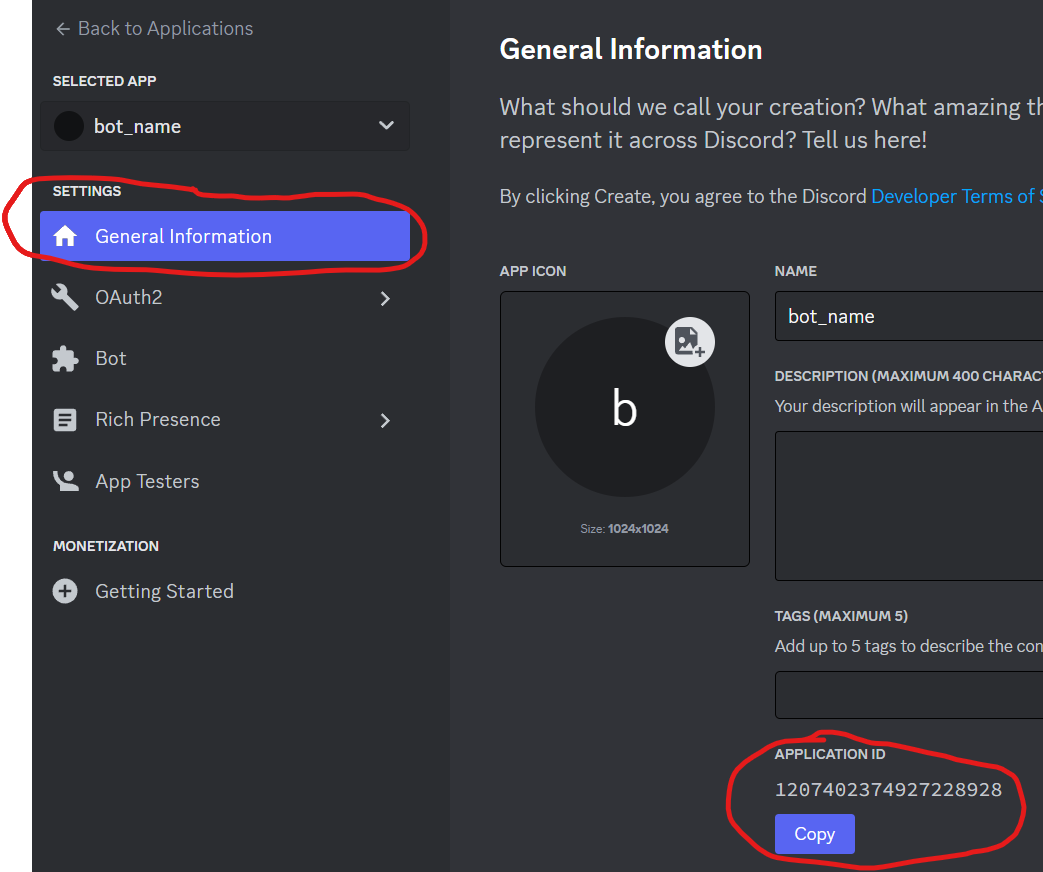Click the SELECTED APP label
The height and width of the screenshot is (872, 1043).
pyautogui.click(x=104, y=81)
